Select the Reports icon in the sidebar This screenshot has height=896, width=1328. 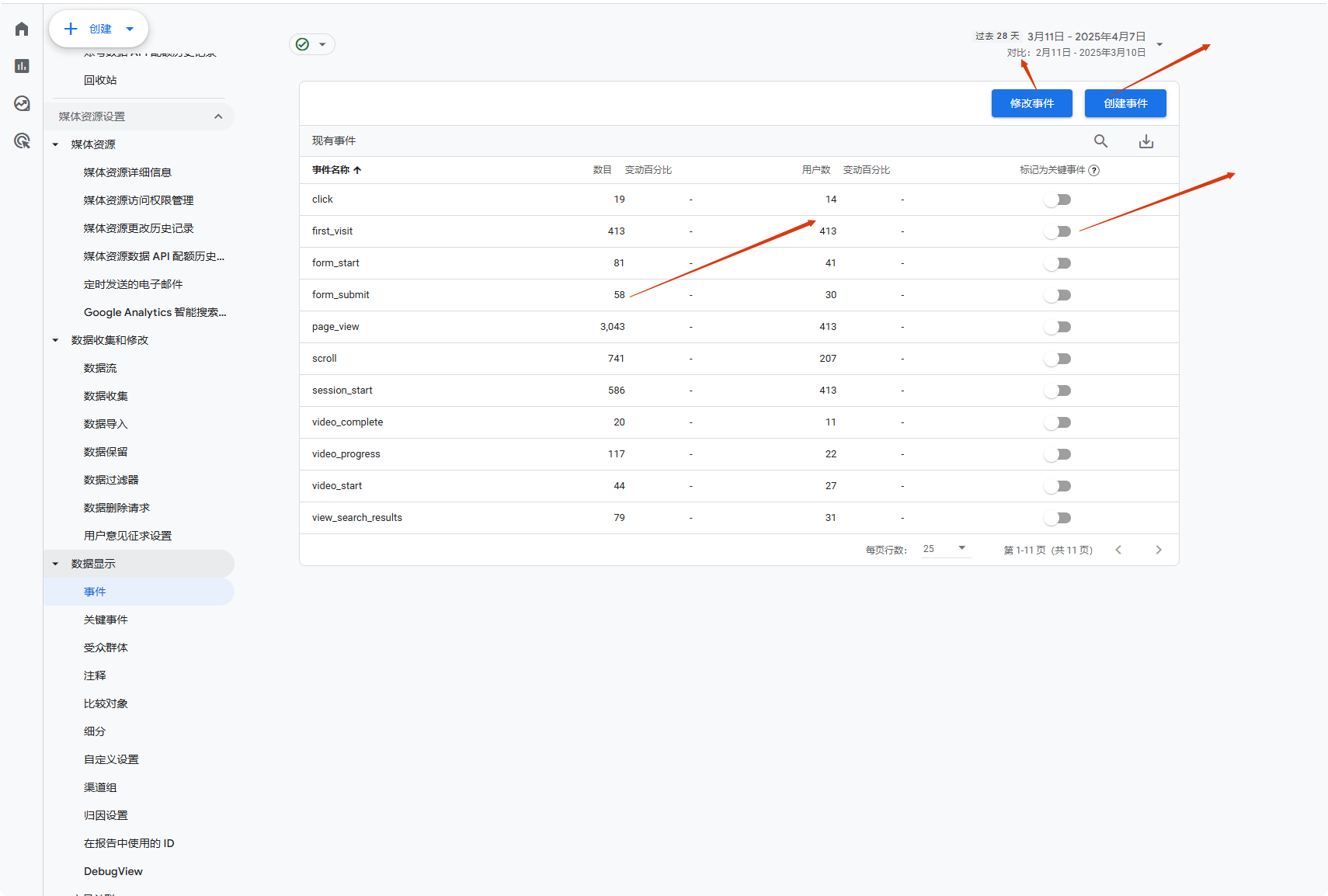tap(21, 66)
